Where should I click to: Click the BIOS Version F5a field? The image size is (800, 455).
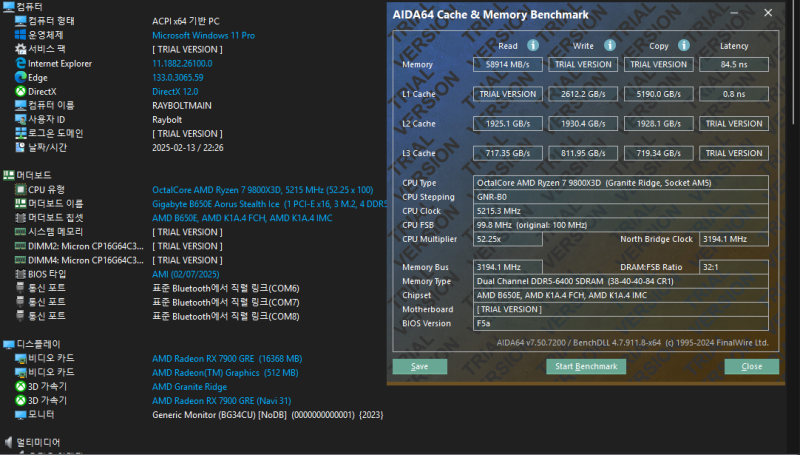point(620,323)
